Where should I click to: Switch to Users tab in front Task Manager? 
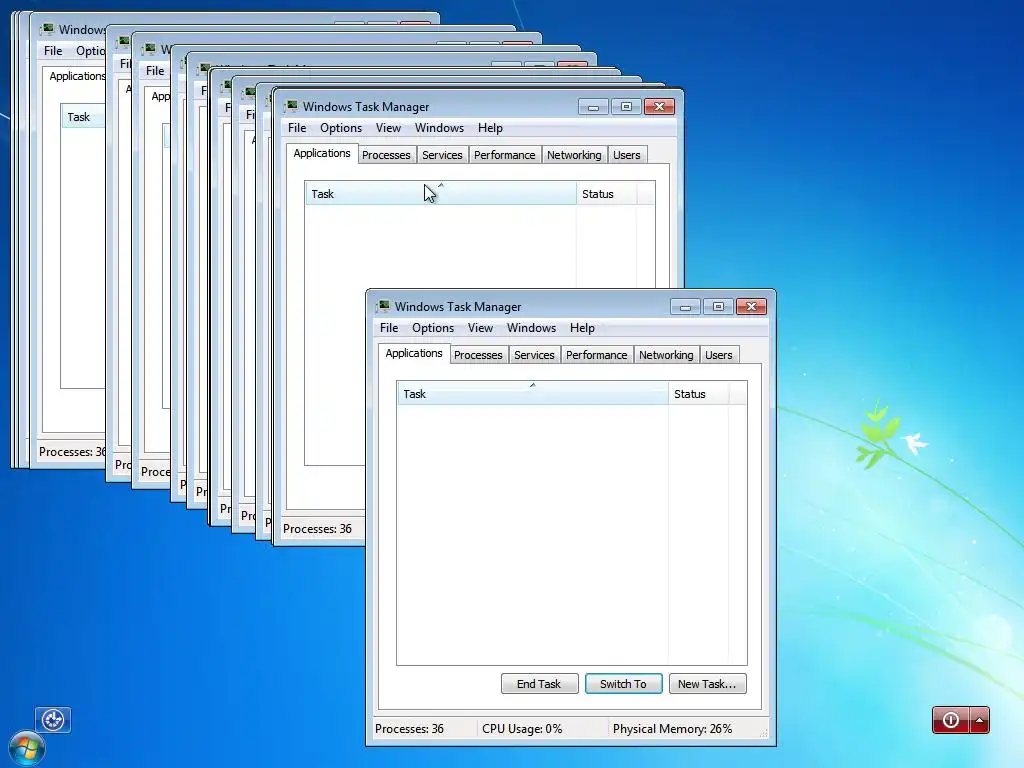point(718,355)
